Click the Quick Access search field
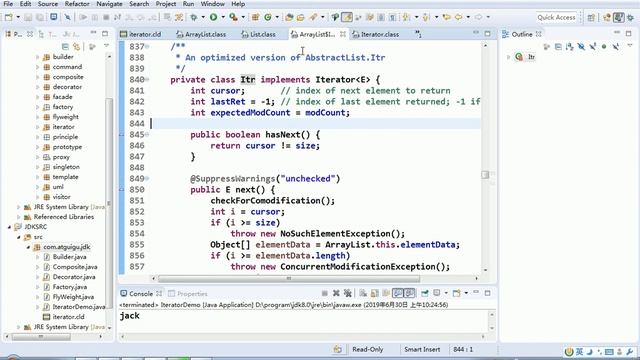This screenshot has width=640, height=360. pos(556,18)
